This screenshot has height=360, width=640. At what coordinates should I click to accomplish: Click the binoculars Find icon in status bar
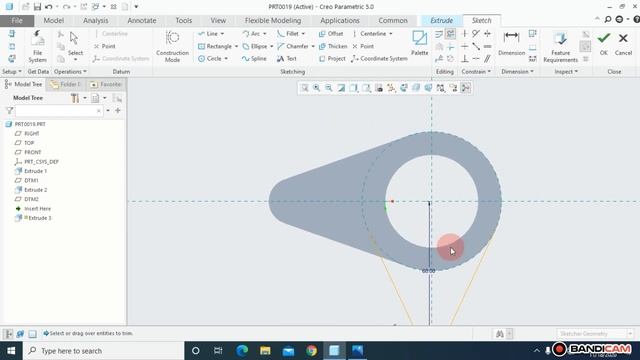[500, 334]
